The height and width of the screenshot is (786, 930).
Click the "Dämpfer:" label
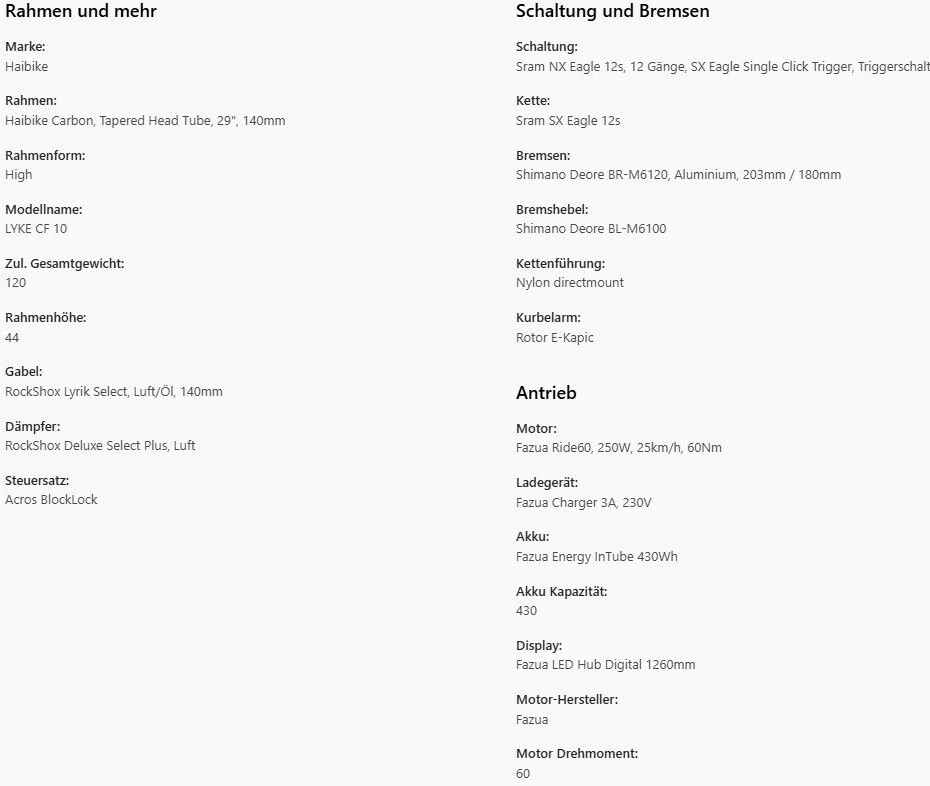pos(33,426)
